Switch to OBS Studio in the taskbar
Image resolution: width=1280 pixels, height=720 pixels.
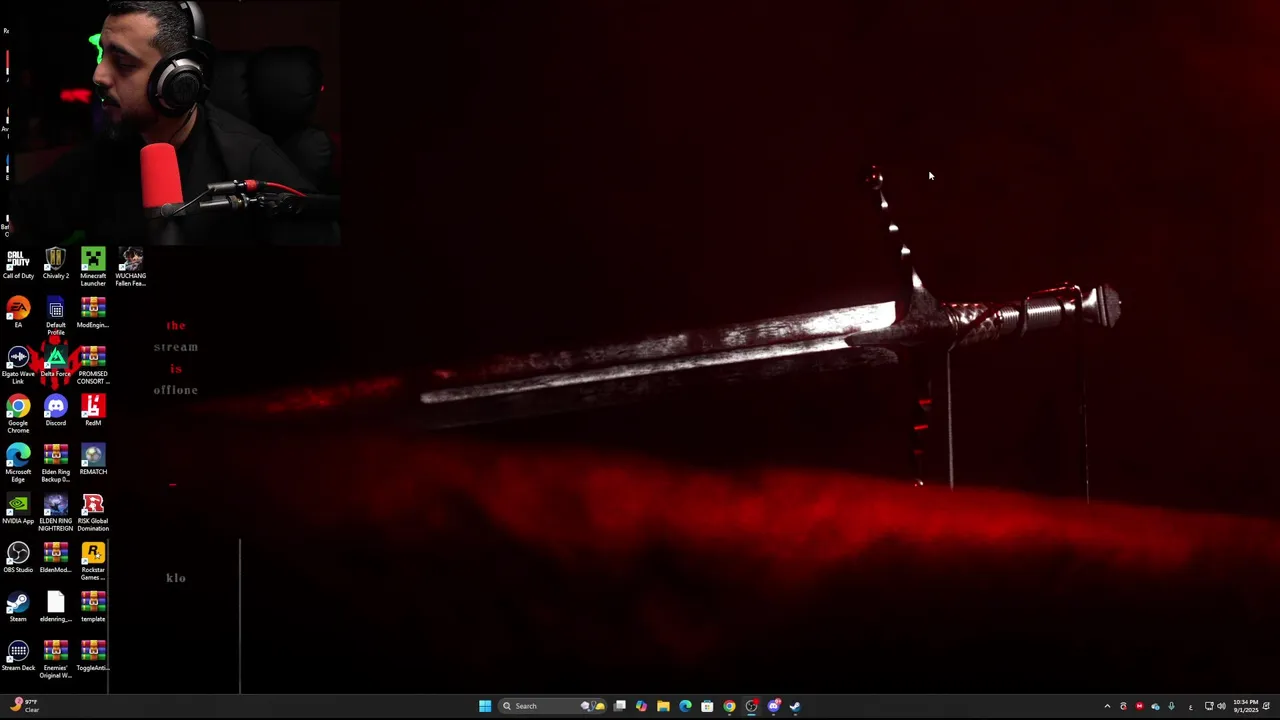coord(751,706)
